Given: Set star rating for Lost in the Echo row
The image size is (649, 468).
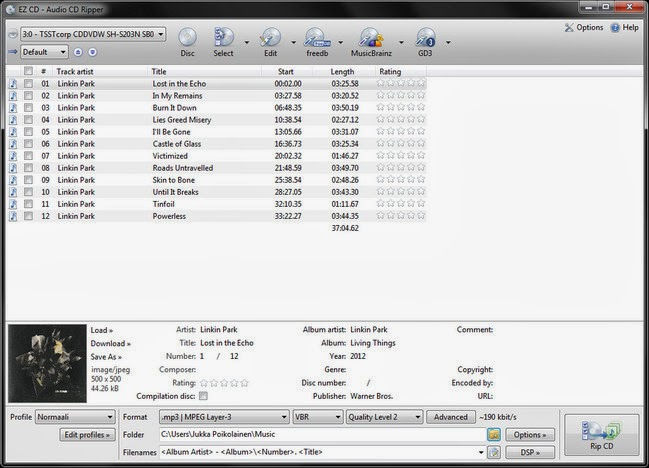Looking at the screenshot, I should point(401,84).
